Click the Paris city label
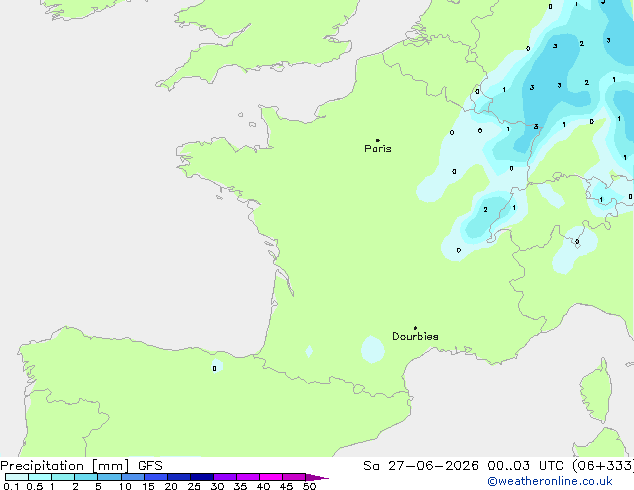 point(378,149)
